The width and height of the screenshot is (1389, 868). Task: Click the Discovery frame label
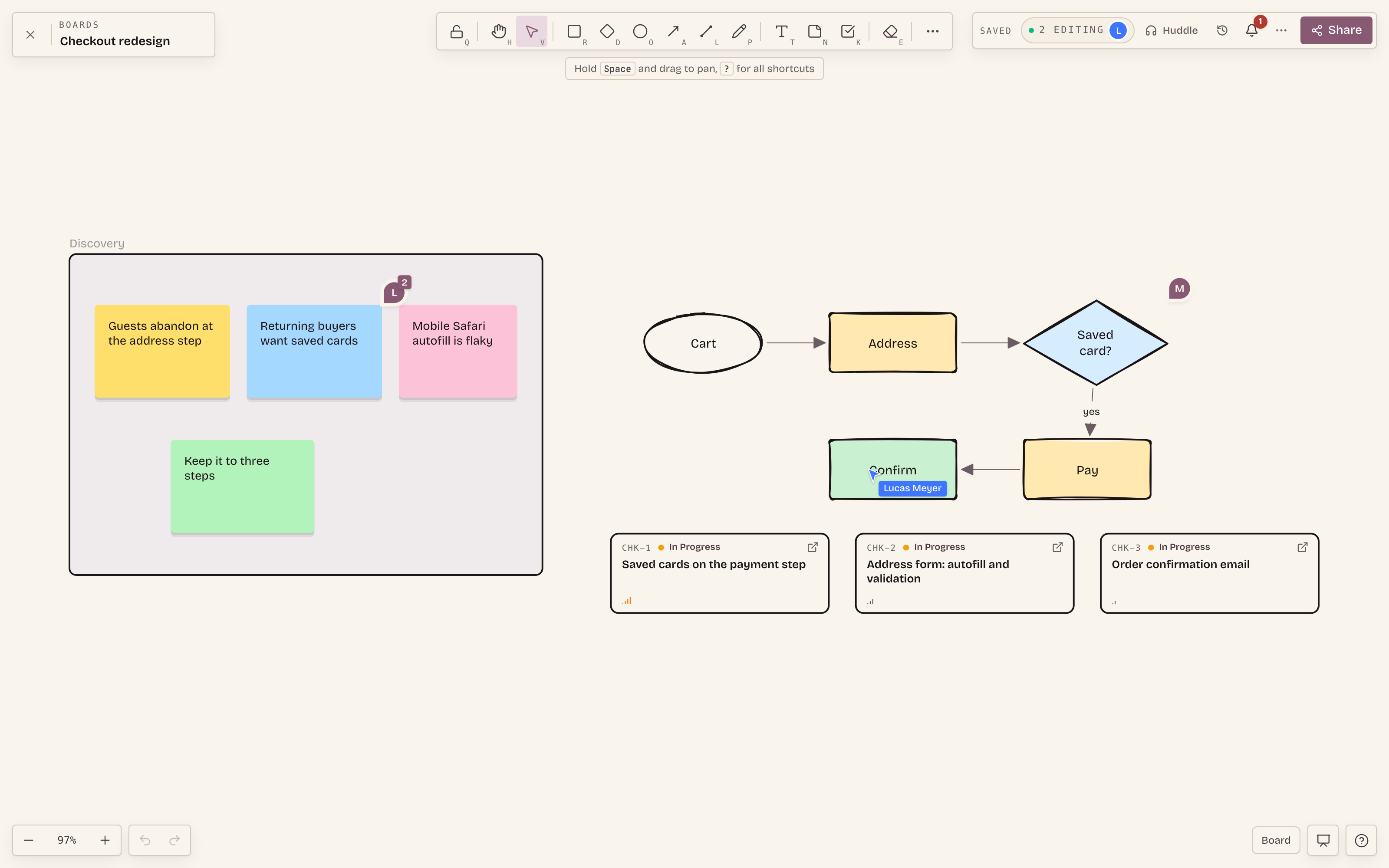pos(97,243)
